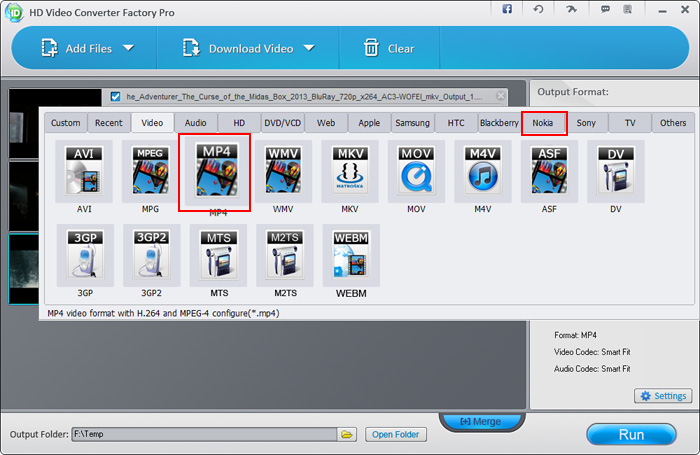This screenshot has height=455, width=700.
Task: Choose the M2TS format icon
Action: point(285,255)
